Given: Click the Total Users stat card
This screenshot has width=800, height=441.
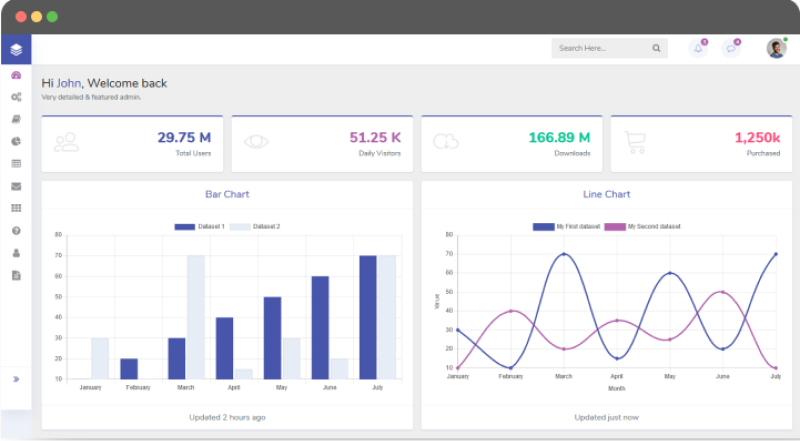Looking at the screenshot, I should (x=134, y=144).
